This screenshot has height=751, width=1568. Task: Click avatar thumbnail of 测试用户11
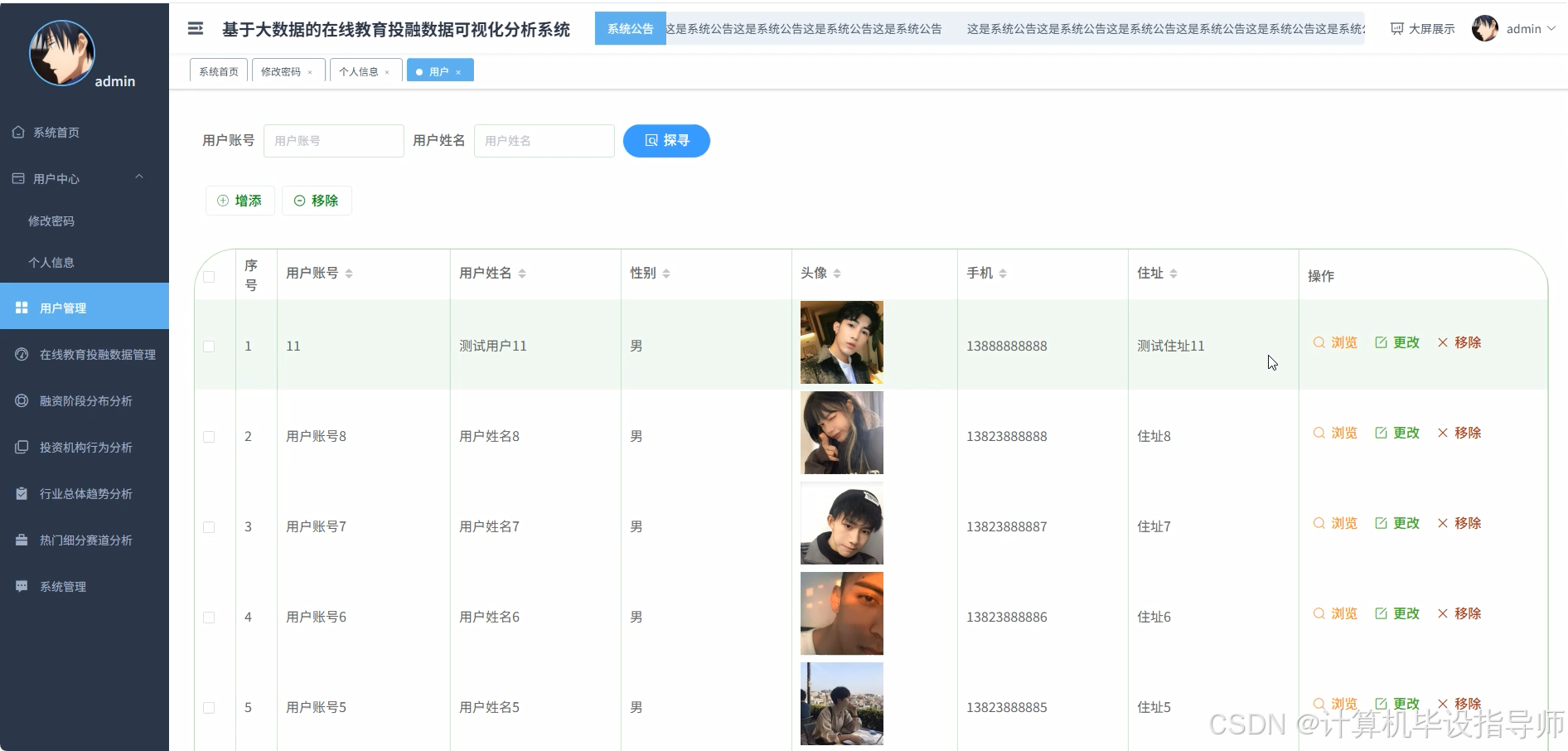coord(842,342)
